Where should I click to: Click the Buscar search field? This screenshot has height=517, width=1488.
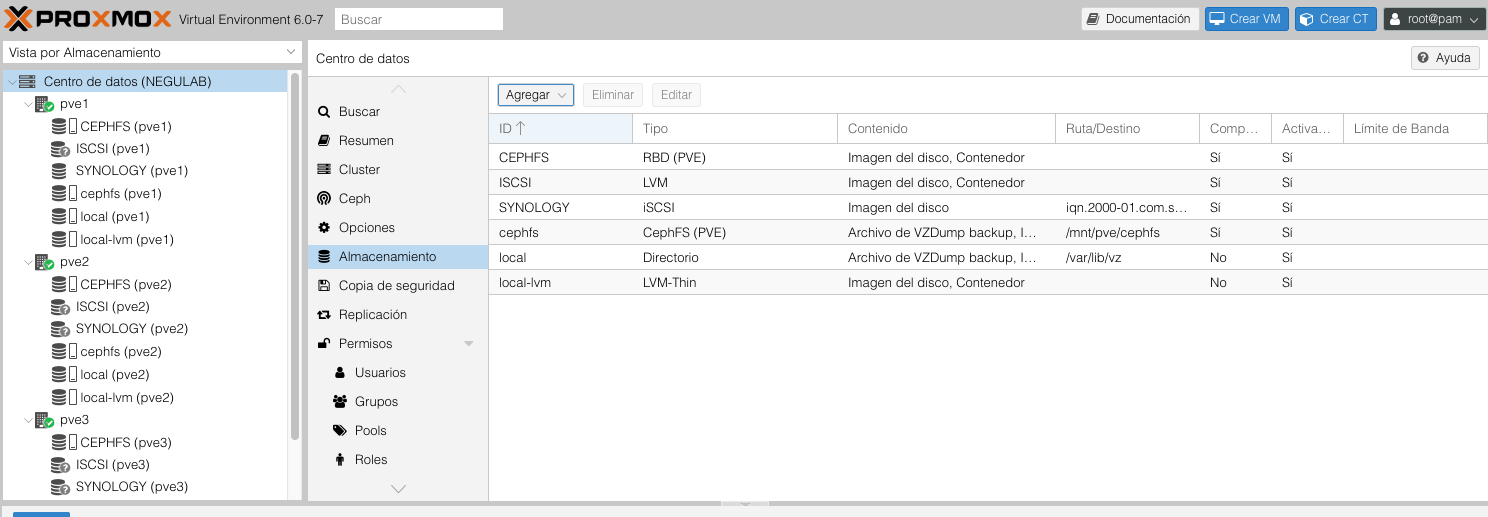click(419, 19)
